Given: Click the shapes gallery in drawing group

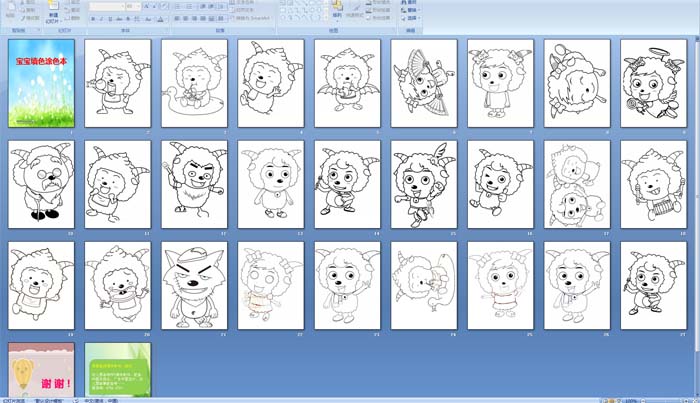Looking at the screenshot, I should pyautogui.click(x=302, y=12).
